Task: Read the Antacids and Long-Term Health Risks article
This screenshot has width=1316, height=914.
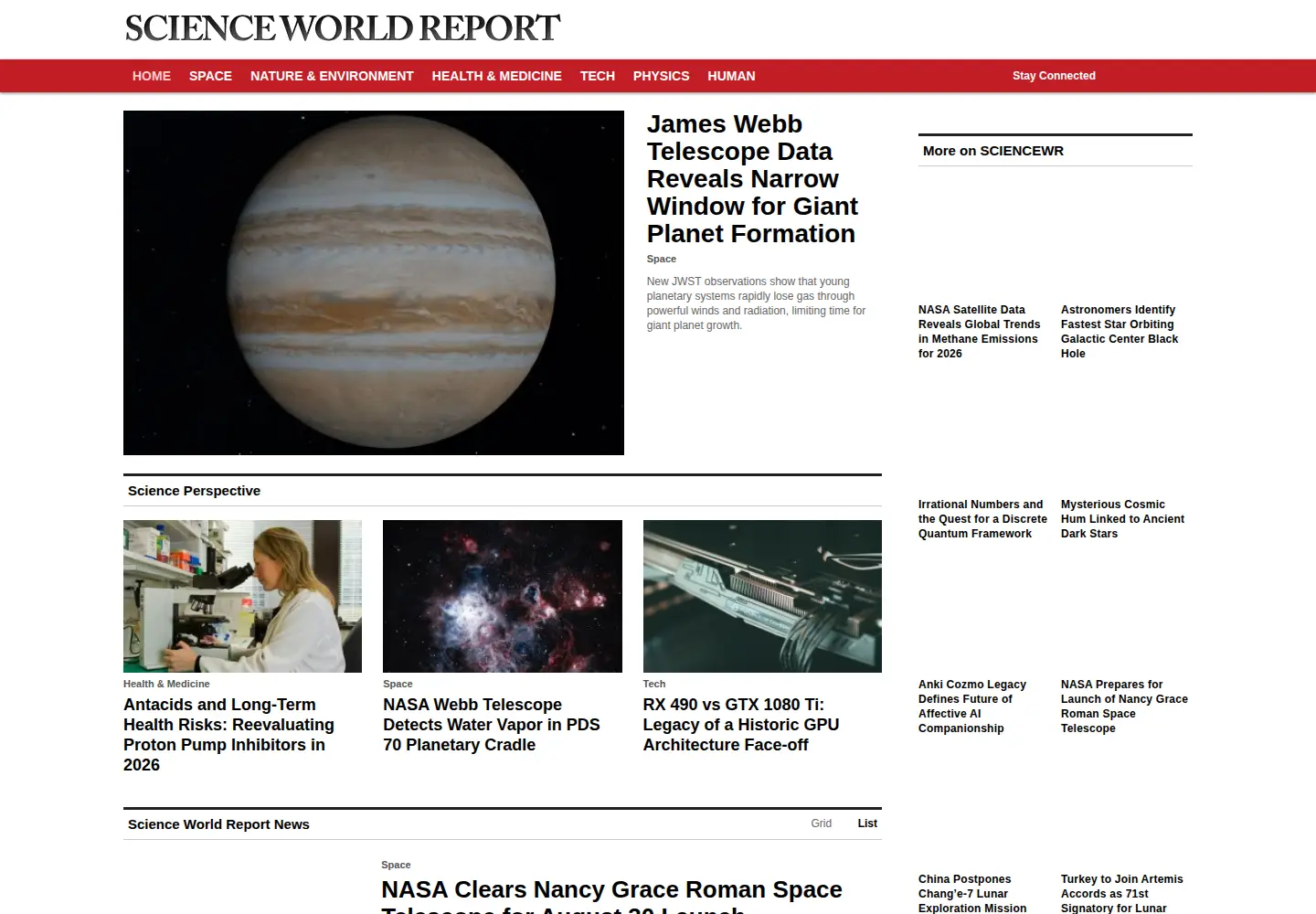Action: (x=228, y=735)
